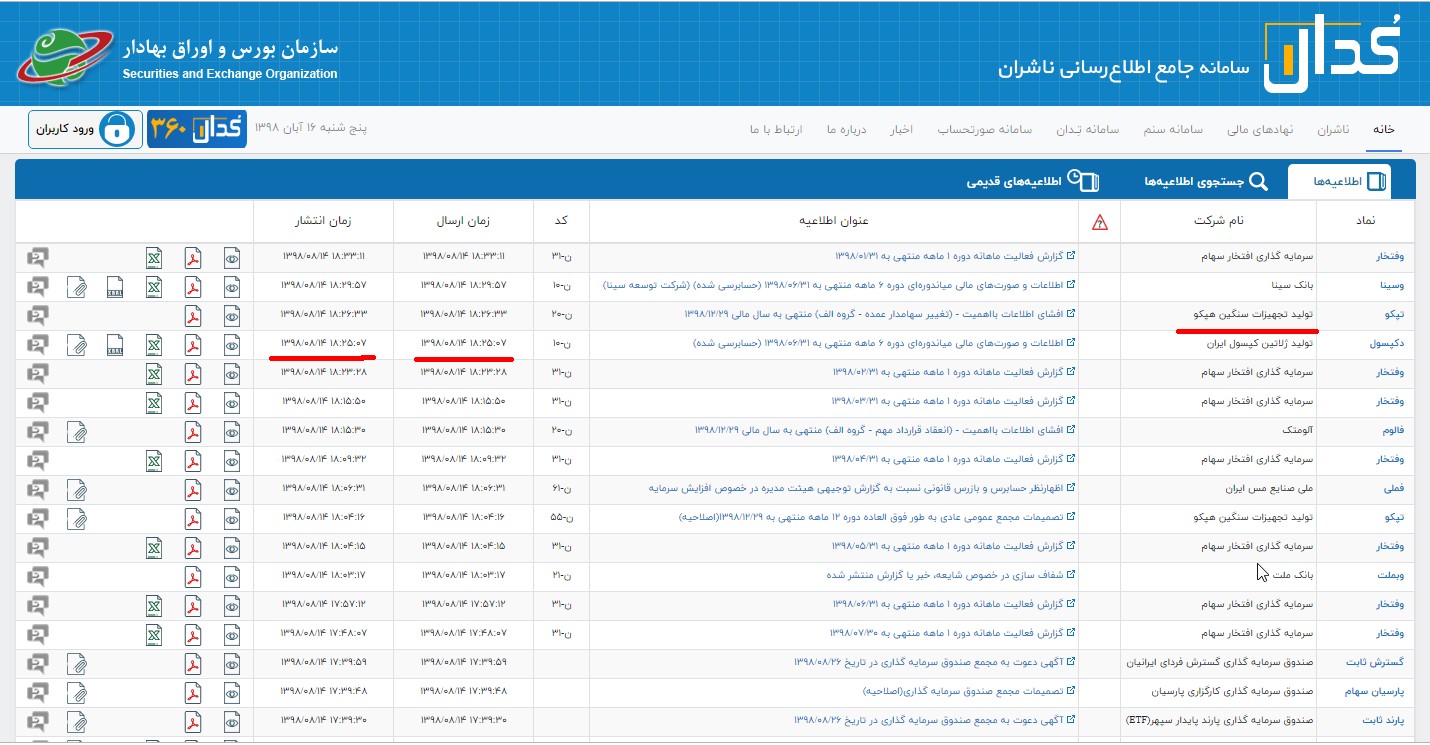1430x745 pixels.
Task: Open the Codal 360 button
Action: coord(197,130)
